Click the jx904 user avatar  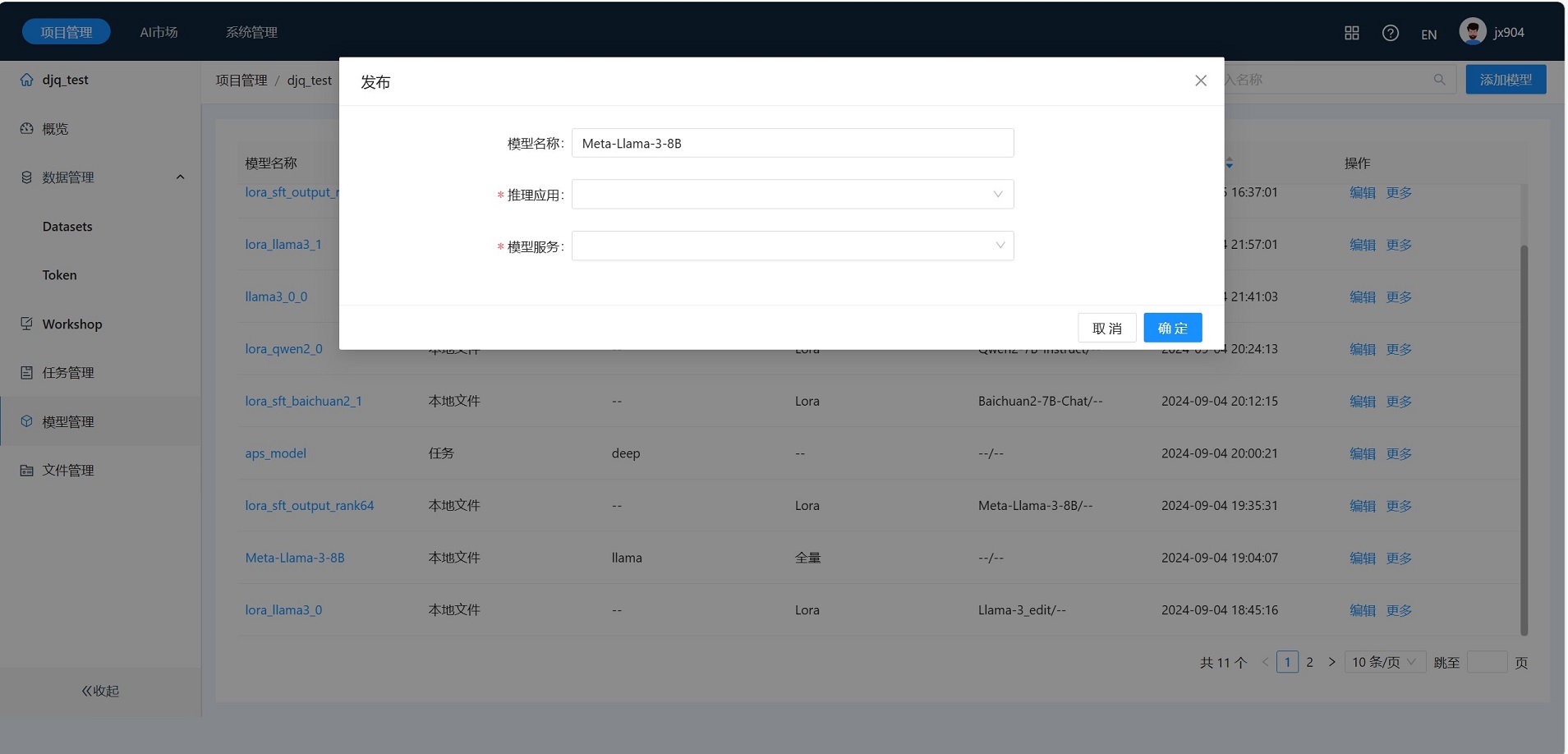tap(1472, 31)
